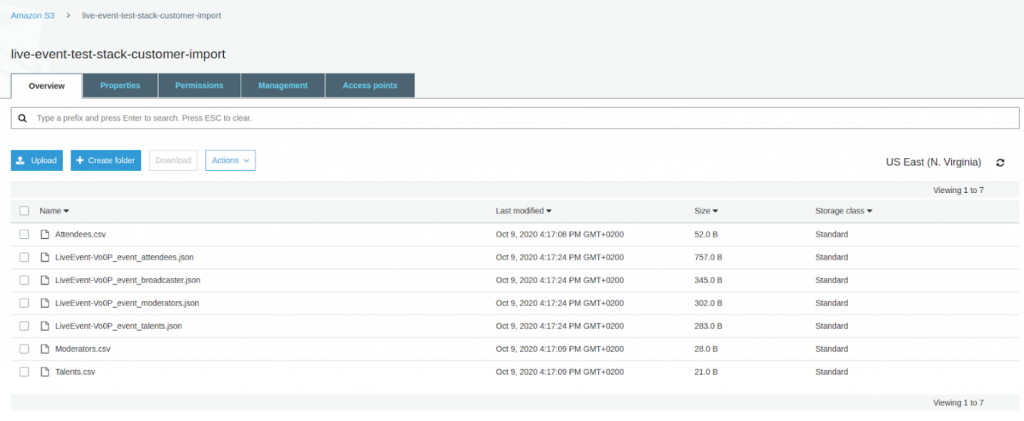Click the magnifier icon in the search bar
Image resolution: width=1024 pixels, height=421 pixels.
(x=22, y=118)
